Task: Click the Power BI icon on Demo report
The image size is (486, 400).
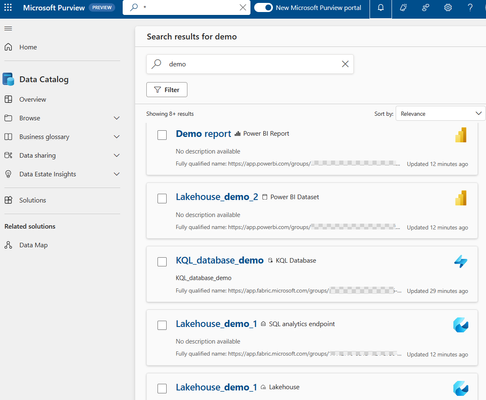Action: (461, 135)
